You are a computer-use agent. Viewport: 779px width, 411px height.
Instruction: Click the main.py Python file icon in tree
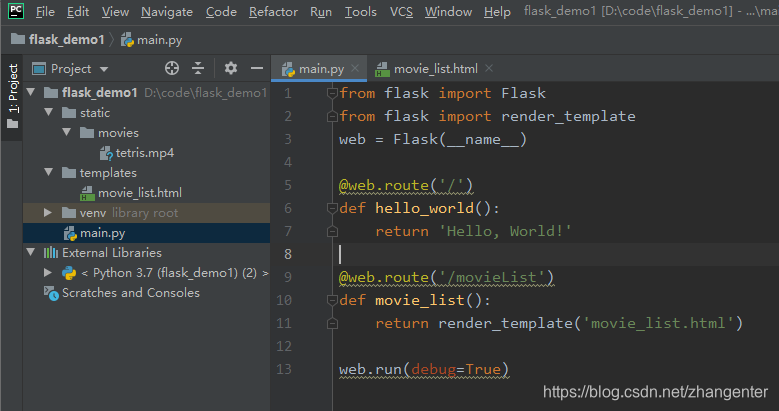[x=70, y=233]
